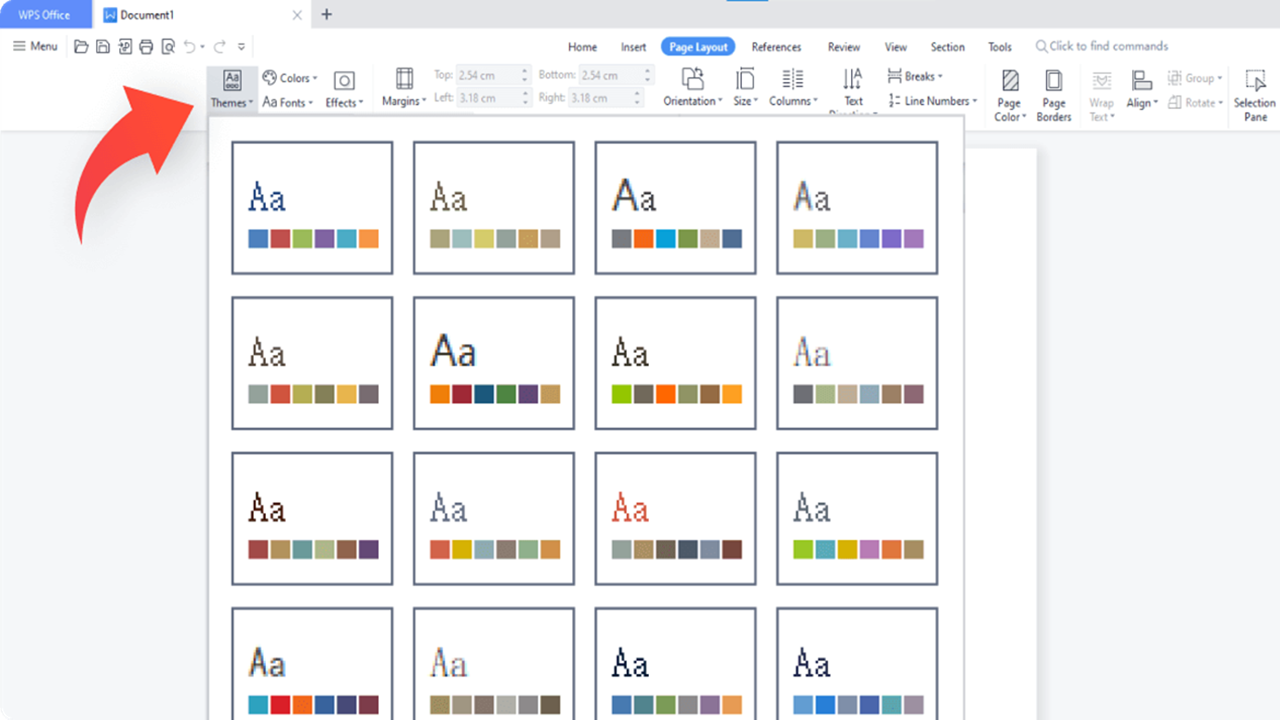Image resolution: width=1280 pixels, height=720 pixels.
Task: Open the Breaks dropdown
Action: point(914,75)
